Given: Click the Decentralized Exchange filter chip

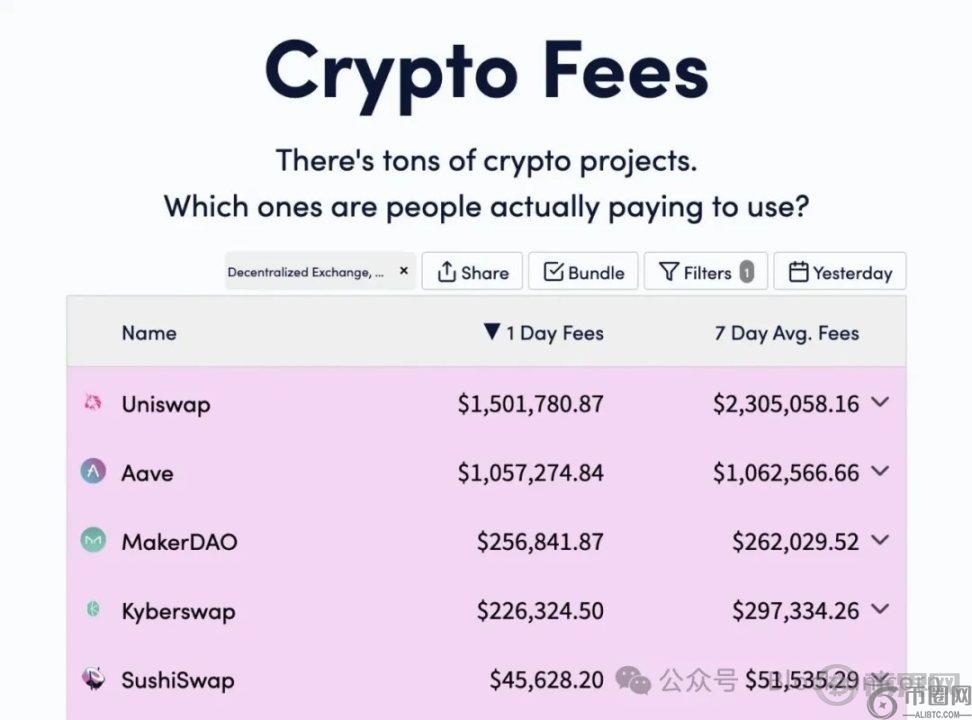Looking at the screenshot, I should (305, 272).
